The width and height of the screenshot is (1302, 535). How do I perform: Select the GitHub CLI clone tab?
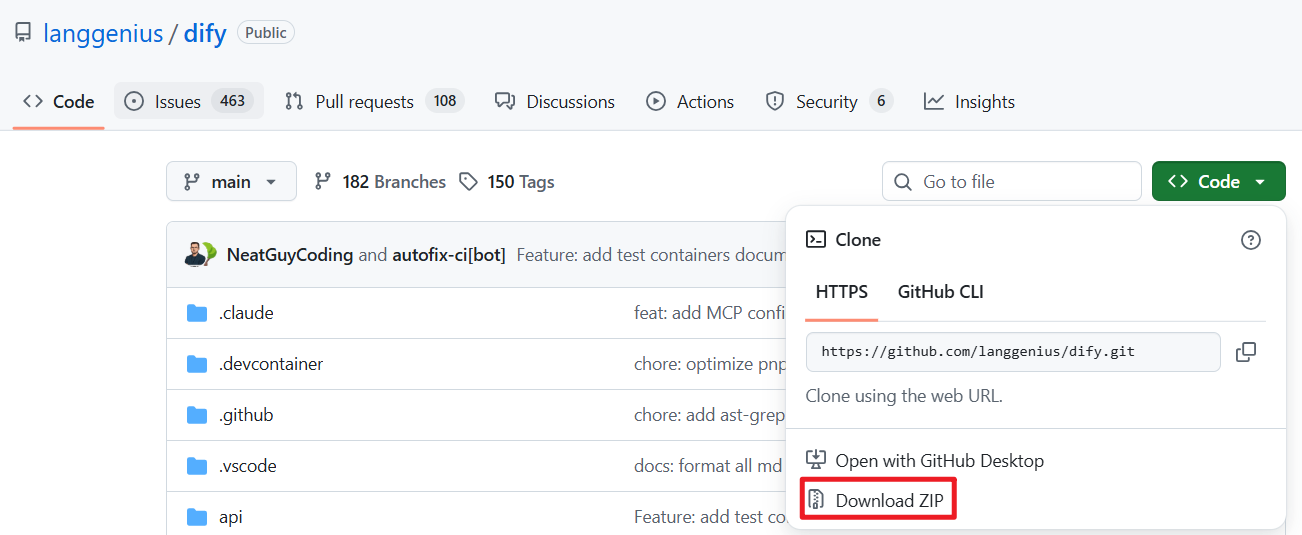[941, 293]
